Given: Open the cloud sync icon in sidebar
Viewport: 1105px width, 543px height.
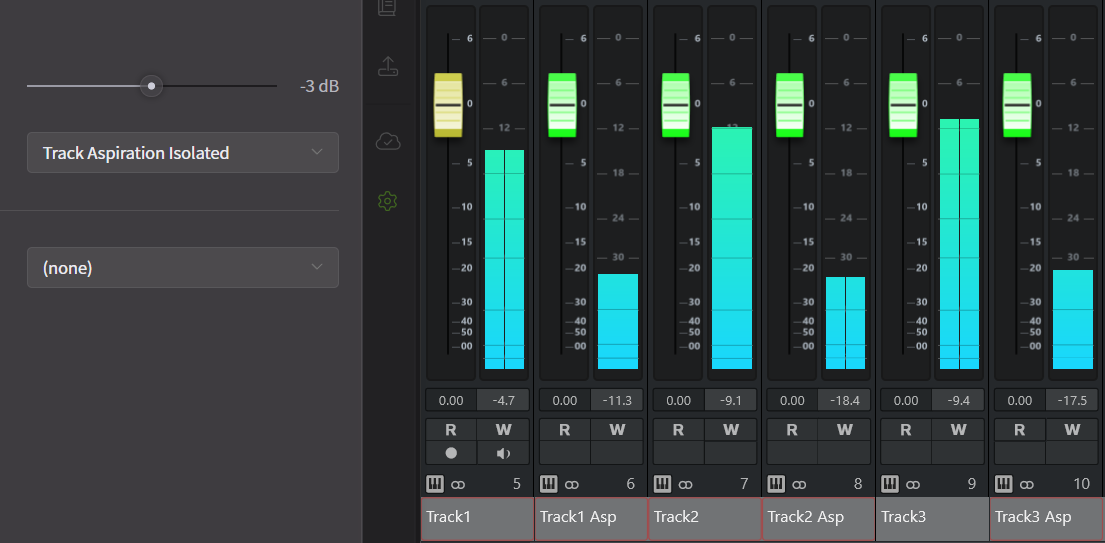Looking at the screenshot, I should point(388,142).
